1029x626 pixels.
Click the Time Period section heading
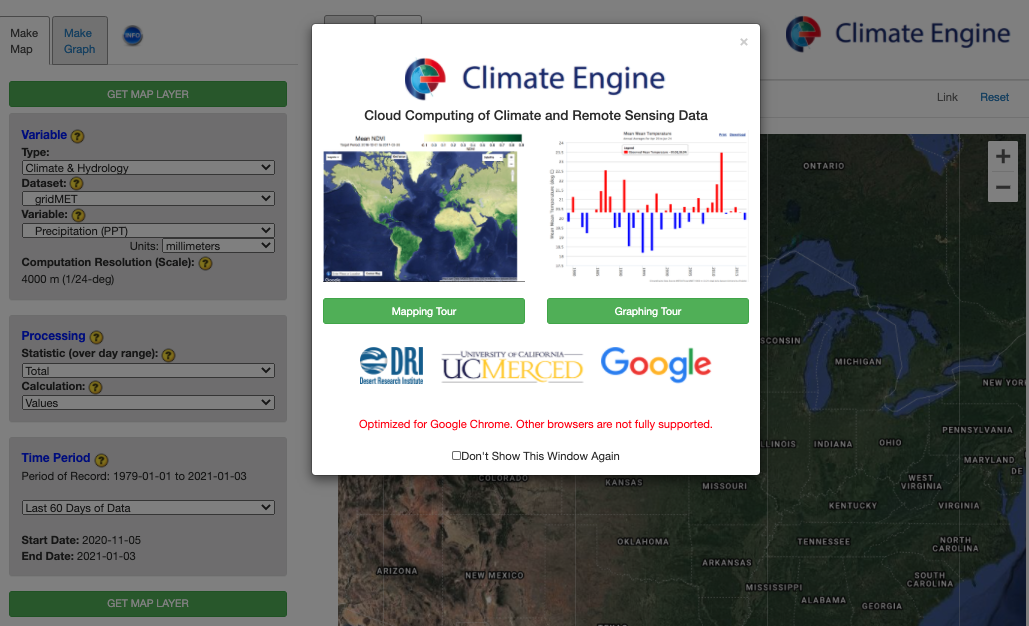pos(56,457)
